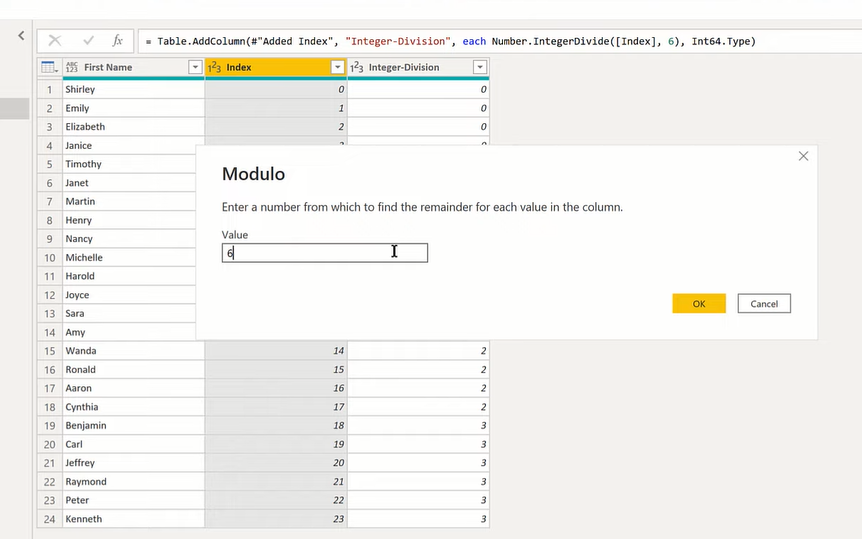This screenshot has height=539, width=862.
Task: Select the cell containing Emily
Action: [134, 108]
